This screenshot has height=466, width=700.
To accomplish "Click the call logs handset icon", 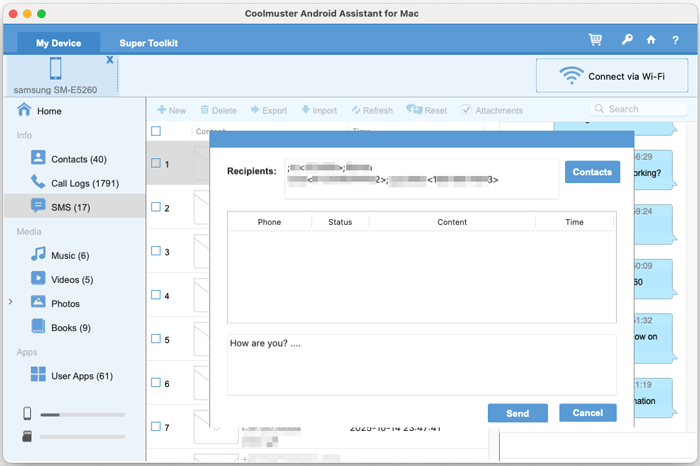I will 38,182.
